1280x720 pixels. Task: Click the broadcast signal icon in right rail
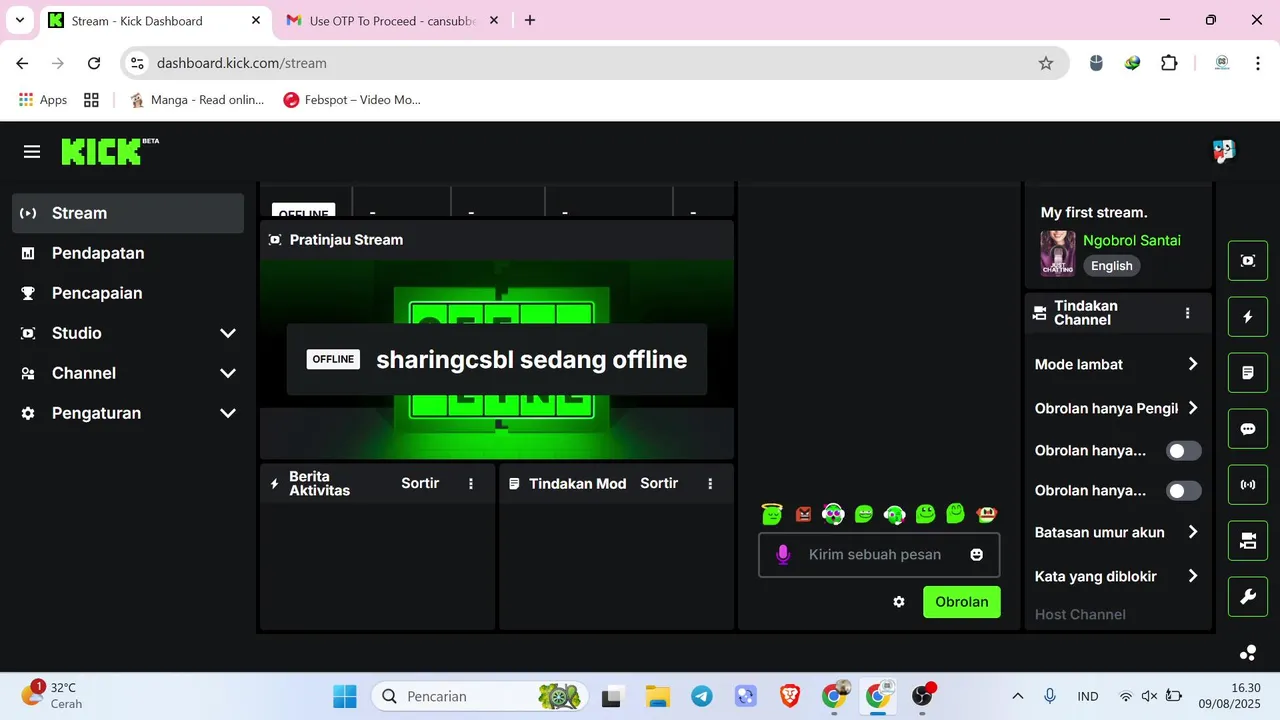tap(1248, 485)
